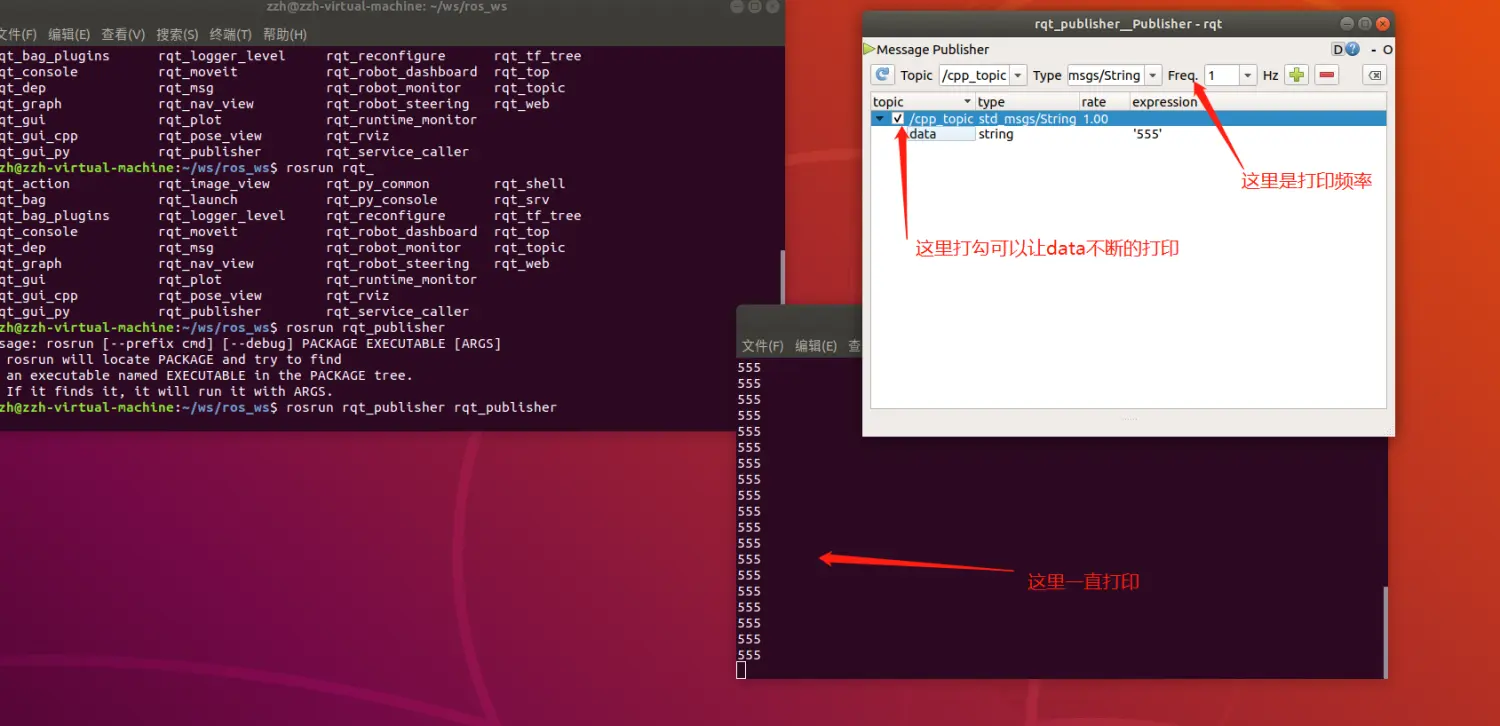
Task: Click the string type cell of data
Action: [x=995, y=134]
